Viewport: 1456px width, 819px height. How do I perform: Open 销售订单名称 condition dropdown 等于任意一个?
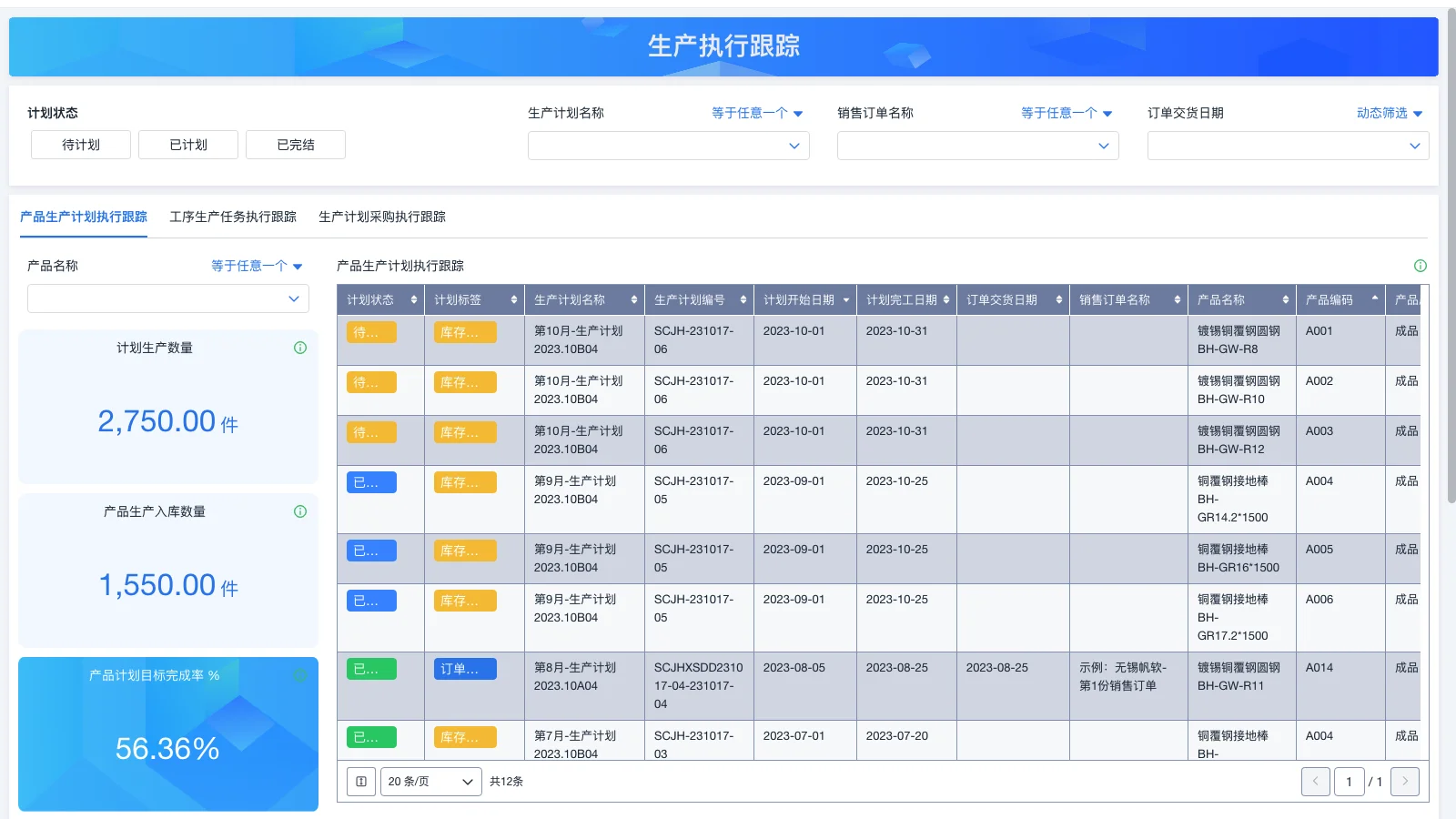click(1067, 113)
